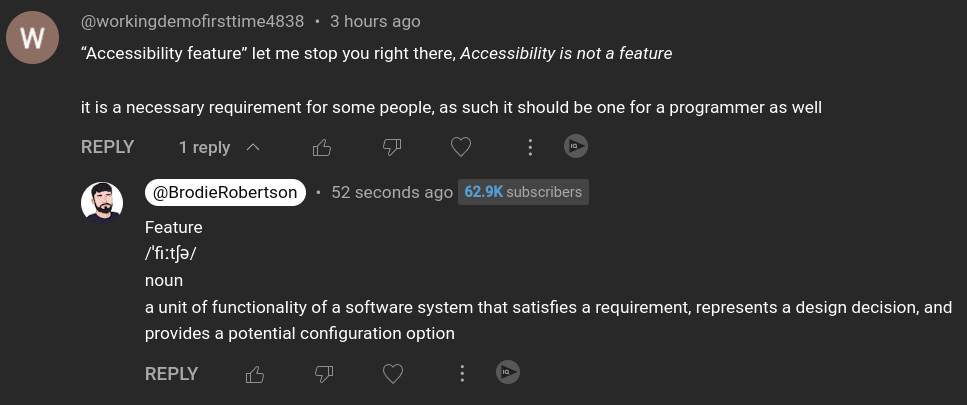
Task: Like the workingdemofirsttime4838 comment
Action: click(321, 148)
